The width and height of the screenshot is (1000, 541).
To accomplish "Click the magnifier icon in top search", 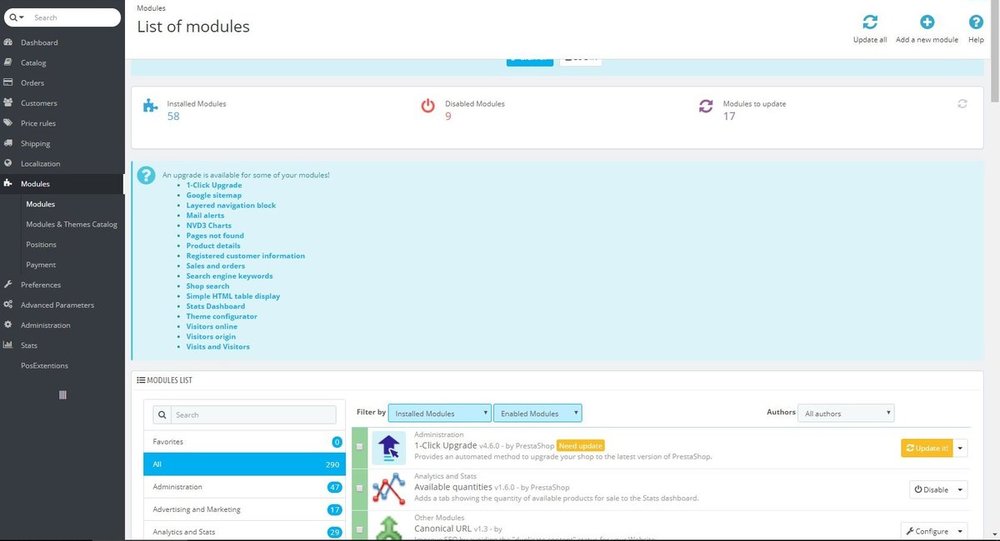I will 14,18.
